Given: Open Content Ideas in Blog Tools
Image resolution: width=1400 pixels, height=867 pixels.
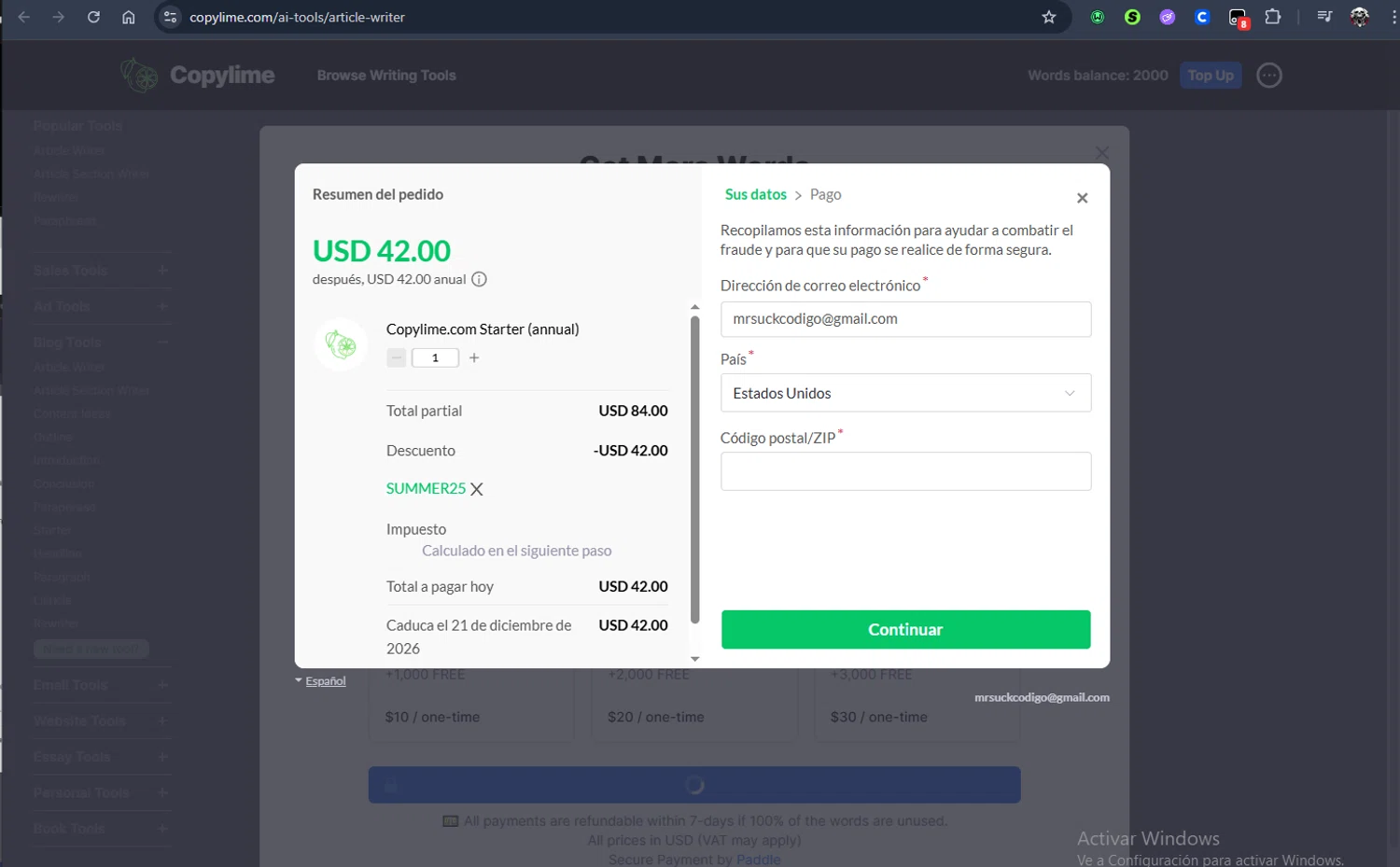Looking at the screenshot, I should tap(72, 413).
